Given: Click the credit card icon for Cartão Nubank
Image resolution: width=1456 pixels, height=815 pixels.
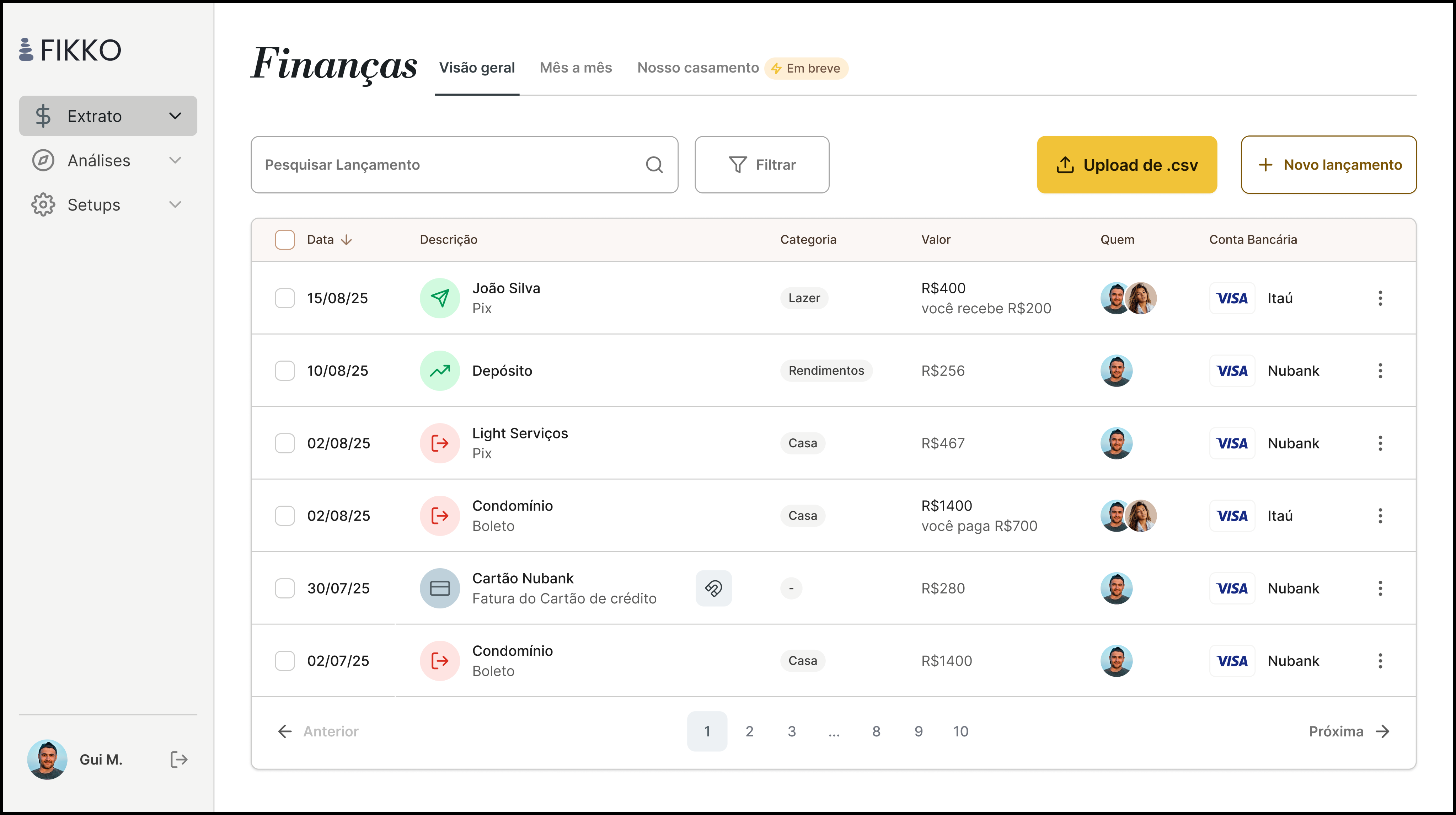Looking at the screenshot, I should click(x=440, y=588).
